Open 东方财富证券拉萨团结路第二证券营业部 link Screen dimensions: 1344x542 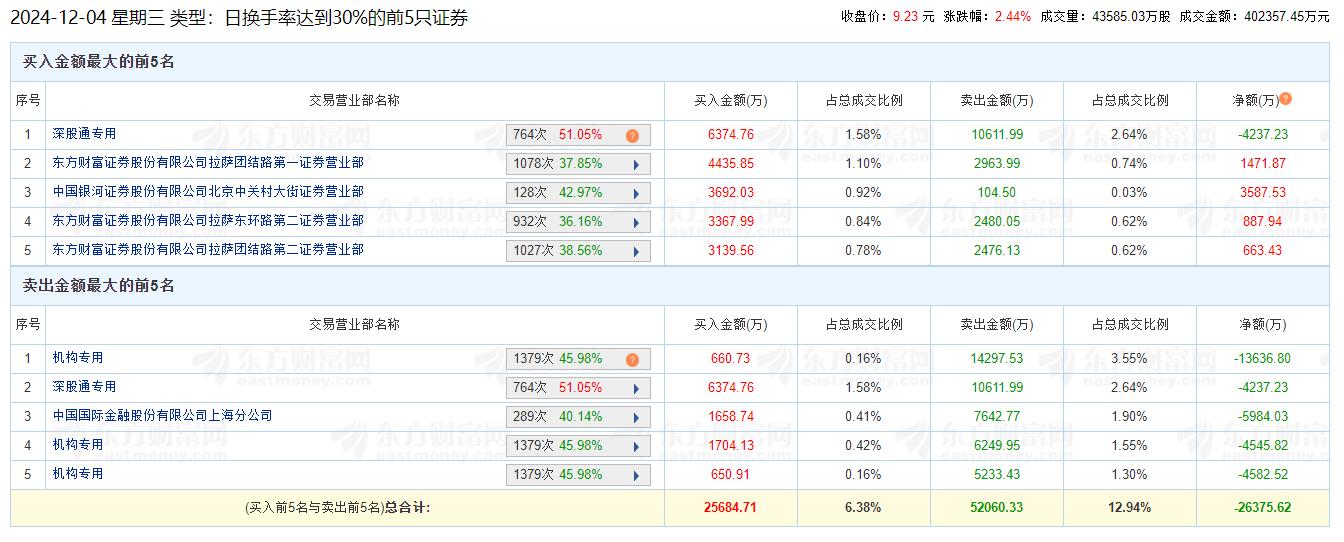point(208,250)
